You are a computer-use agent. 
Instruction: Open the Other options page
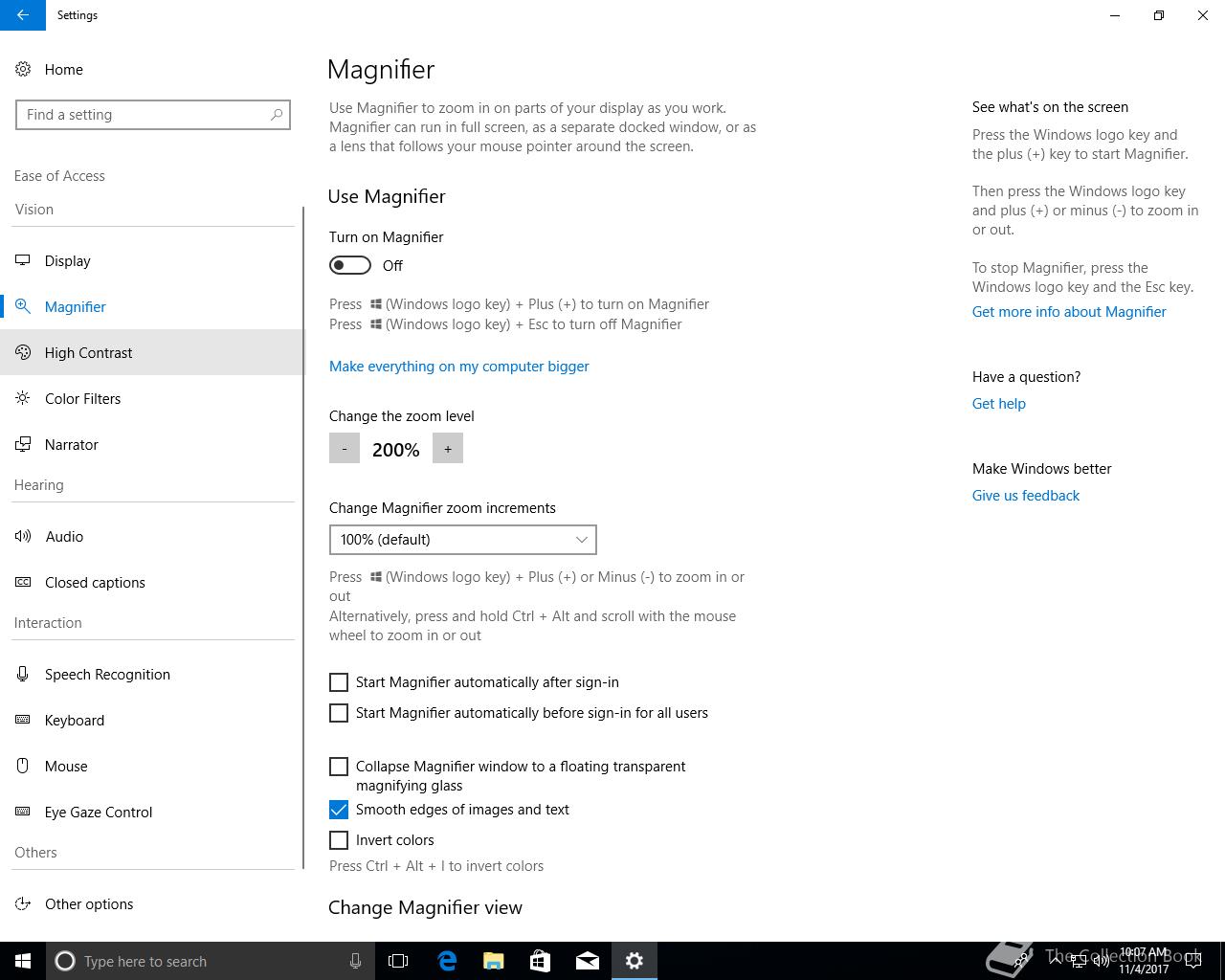(151, 903)
